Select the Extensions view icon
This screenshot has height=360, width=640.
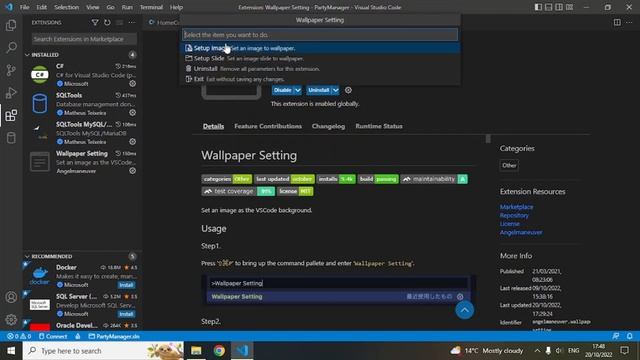(11, 116)
